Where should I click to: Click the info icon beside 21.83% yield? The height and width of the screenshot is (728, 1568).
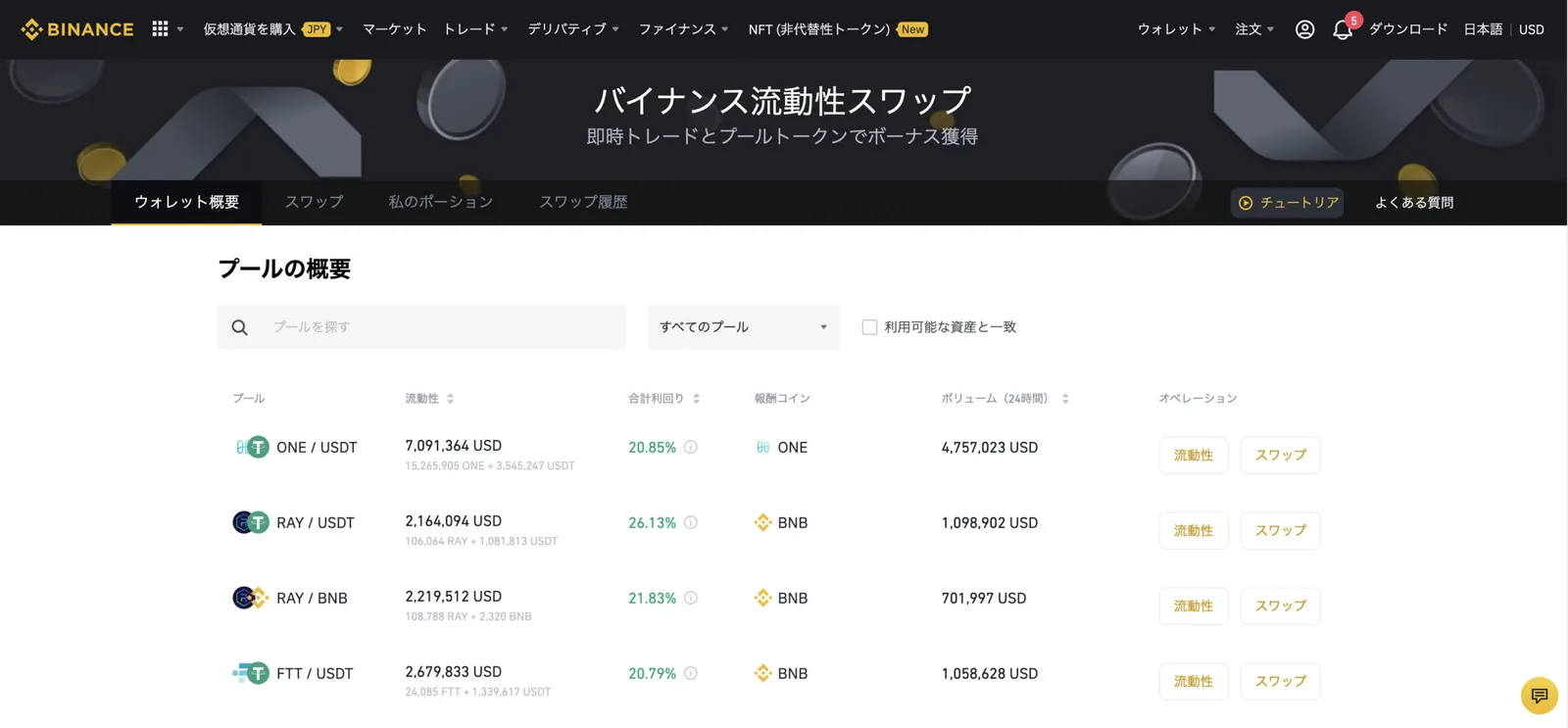click(x=691, y=599)
